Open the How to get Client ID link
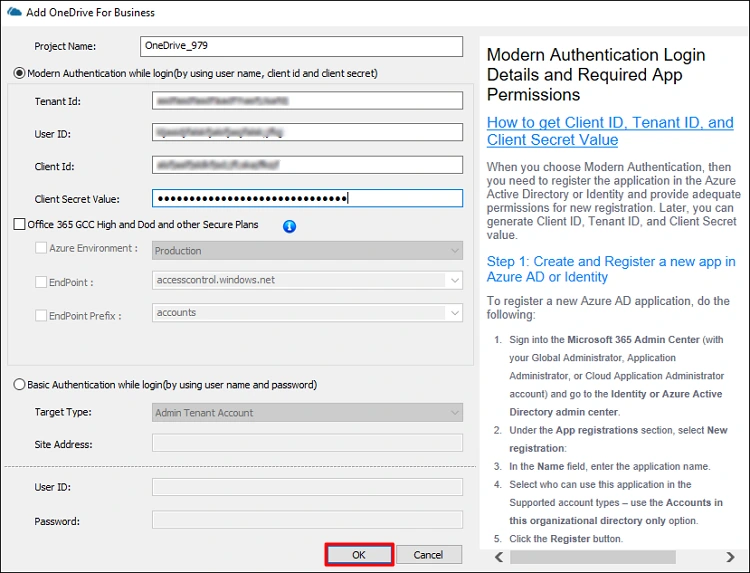The image size is (750, 573). click(x=610, y=131)
